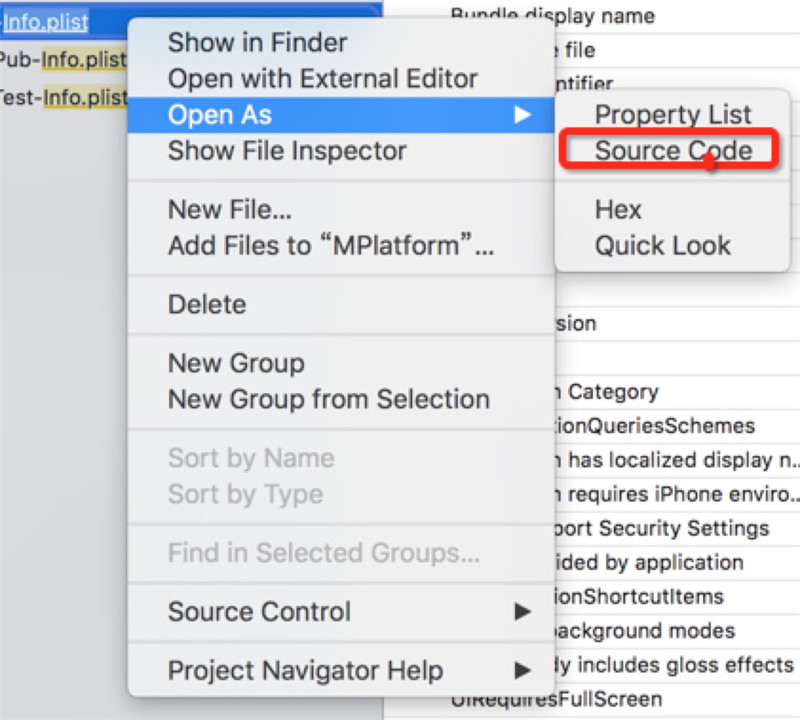Open file as Property List
The image size is (800, 720).
[672, 115]
